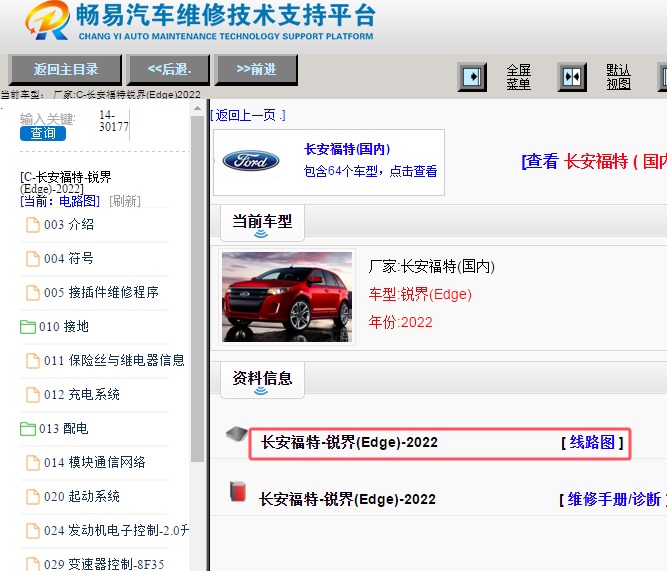This screenshot has width=667, height=571.
Task: Click the grey chip icon beside 线路图 row
Action: coord(237,434)
